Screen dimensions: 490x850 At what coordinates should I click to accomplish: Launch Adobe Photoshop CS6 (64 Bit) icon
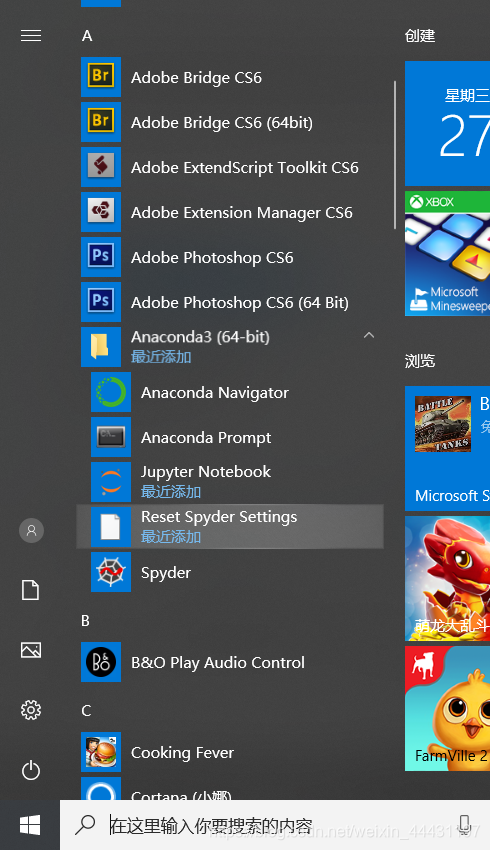(x=101, y=302)
